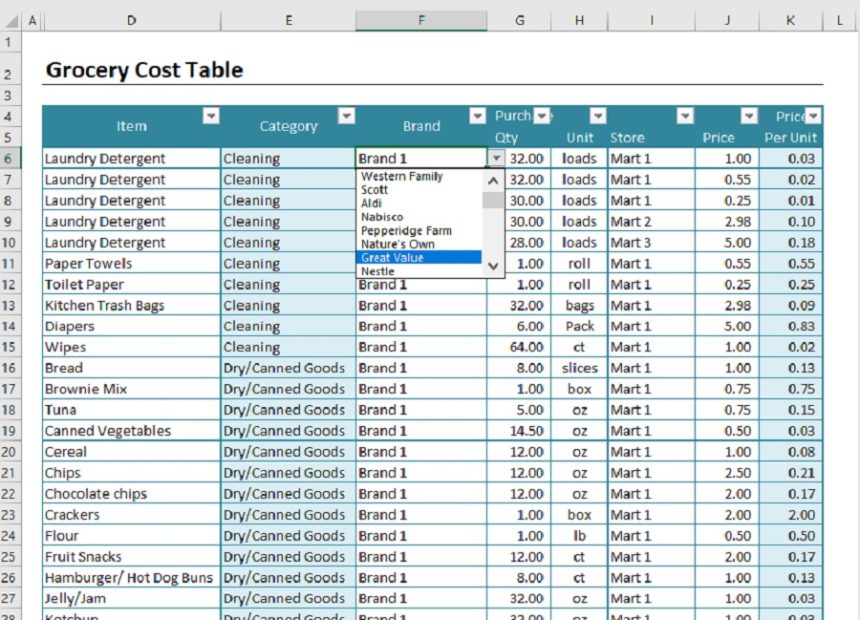
Task: Select column F by clicking its header
Action: 421,18
